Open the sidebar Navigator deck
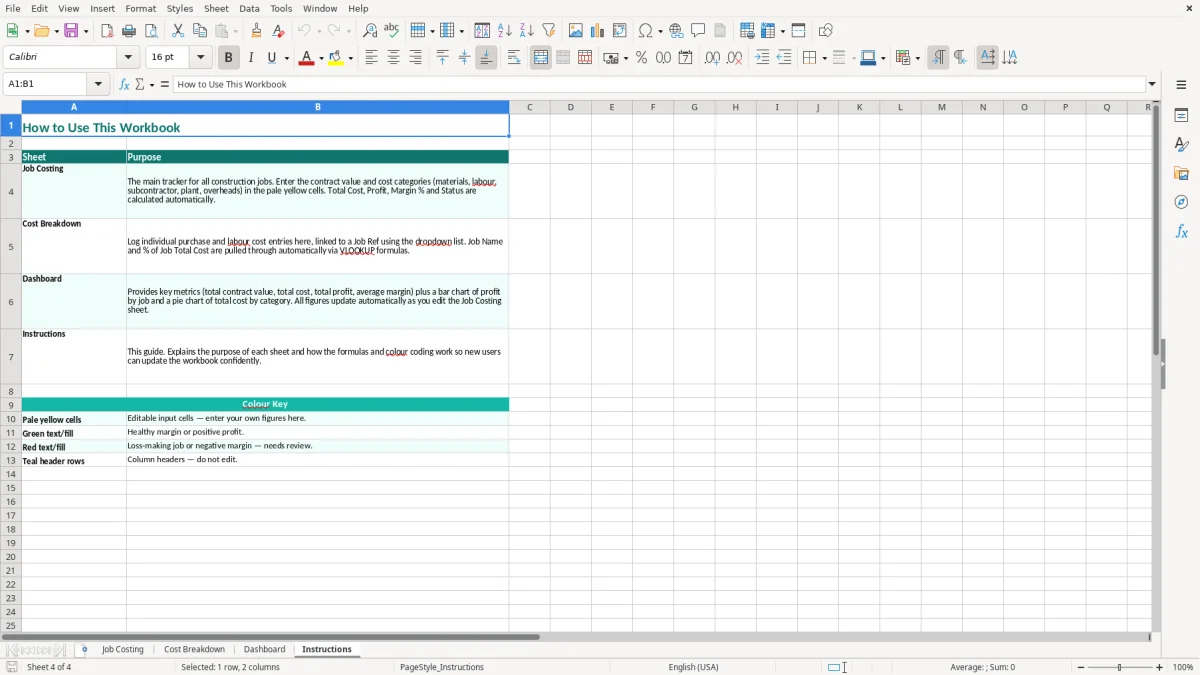The height and width of the screenshot is (675, 1200). pos(1181,202)
